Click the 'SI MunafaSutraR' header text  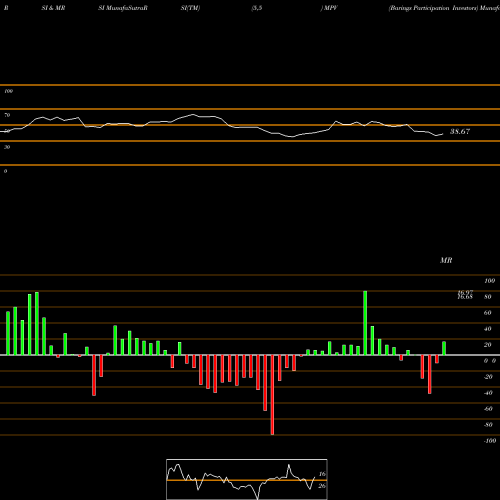(123, 8)
